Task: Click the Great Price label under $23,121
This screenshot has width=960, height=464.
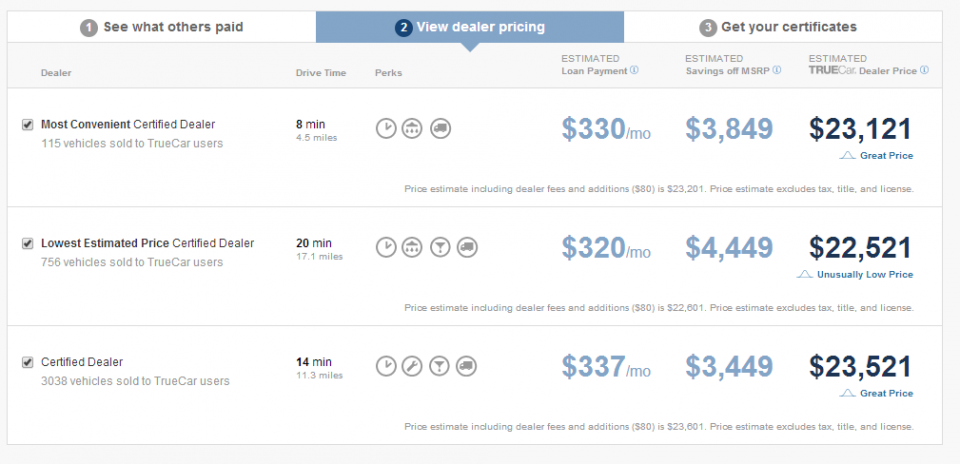Action: (887, 156)
